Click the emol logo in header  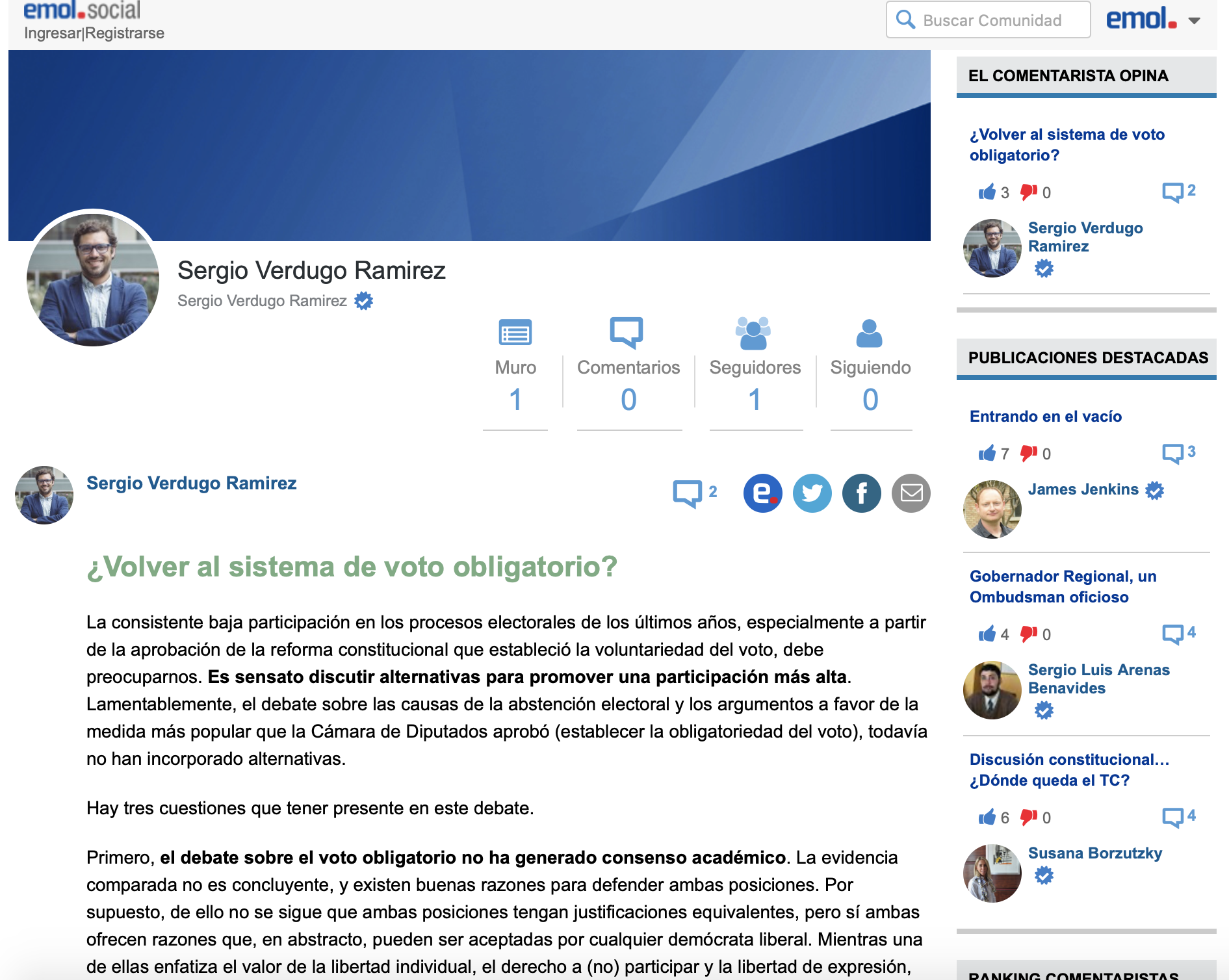1141,19
